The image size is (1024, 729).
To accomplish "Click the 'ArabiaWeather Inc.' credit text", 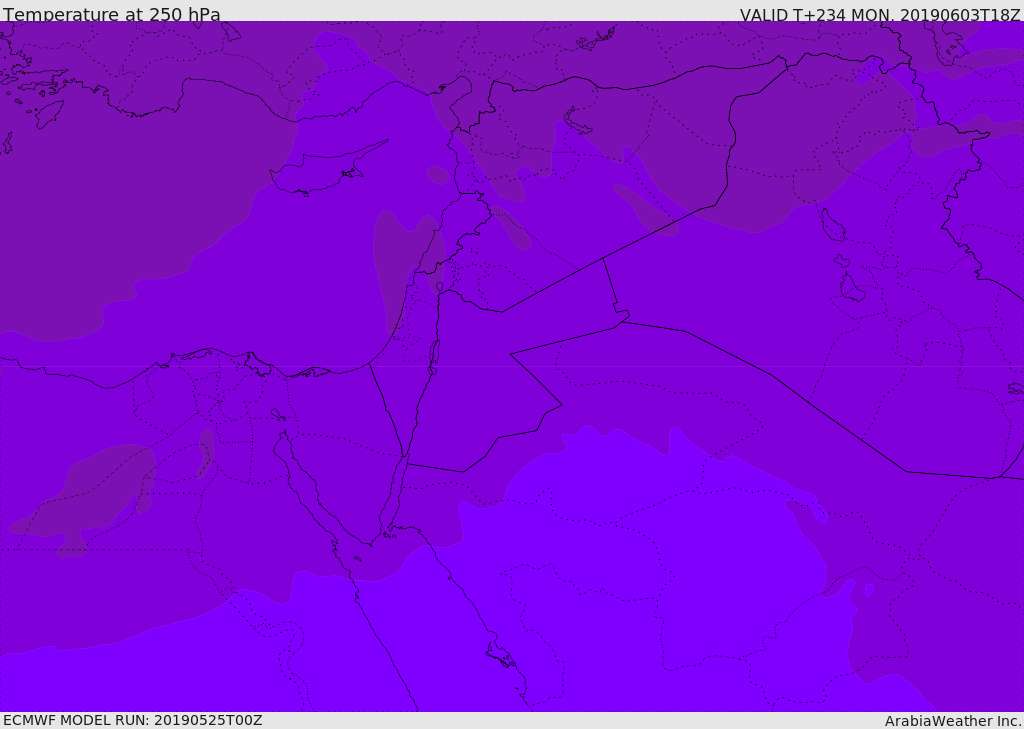I will point(953,721).
